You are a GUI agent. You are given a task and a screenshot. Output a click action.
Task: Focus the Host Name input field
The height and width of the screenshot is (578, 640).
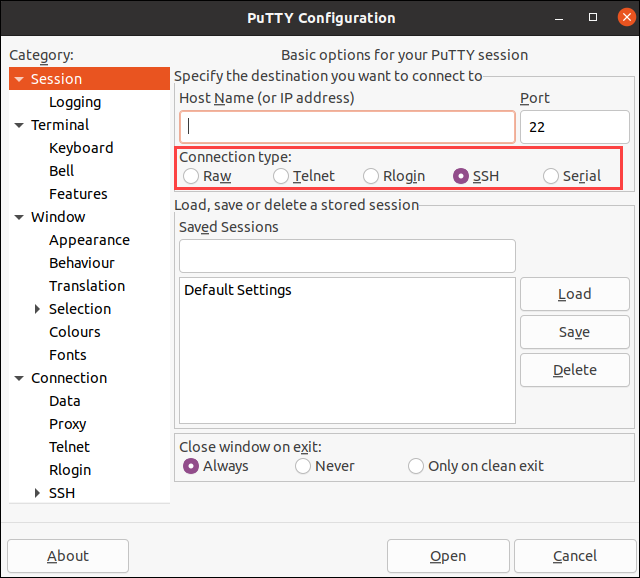tap(347, 127)
